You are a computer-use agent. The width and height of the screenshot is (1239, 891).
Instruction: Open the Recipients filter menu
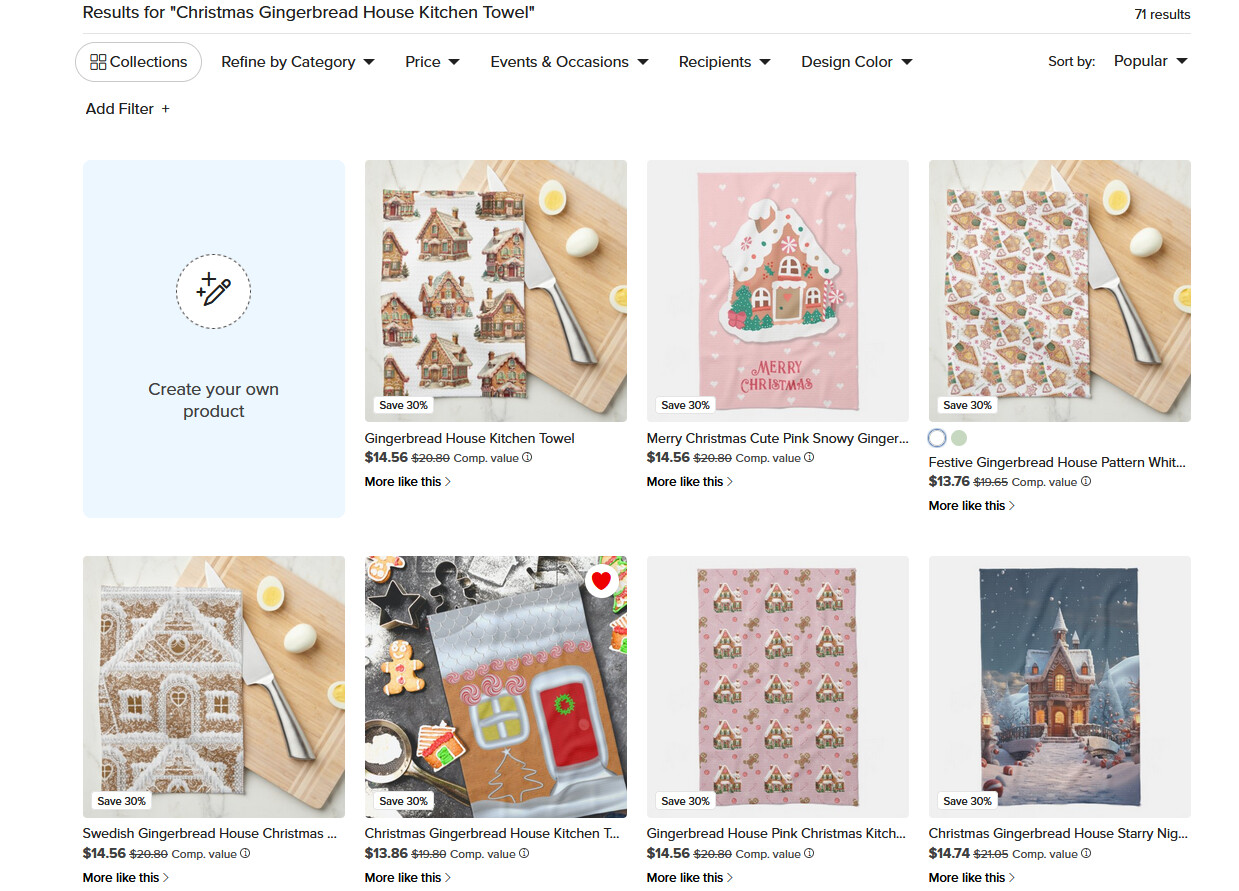tap(725, 62)
